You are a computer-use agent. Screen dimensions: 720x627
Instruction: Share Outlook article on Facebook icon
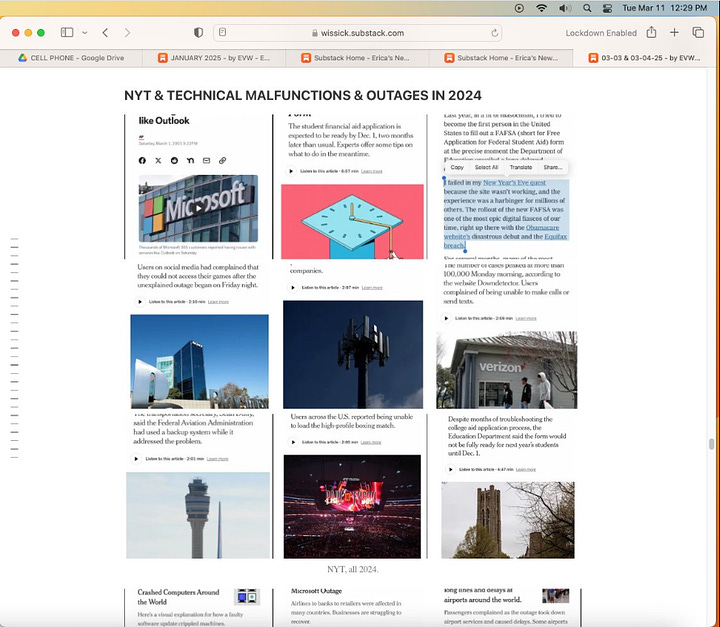coord(142,160)
